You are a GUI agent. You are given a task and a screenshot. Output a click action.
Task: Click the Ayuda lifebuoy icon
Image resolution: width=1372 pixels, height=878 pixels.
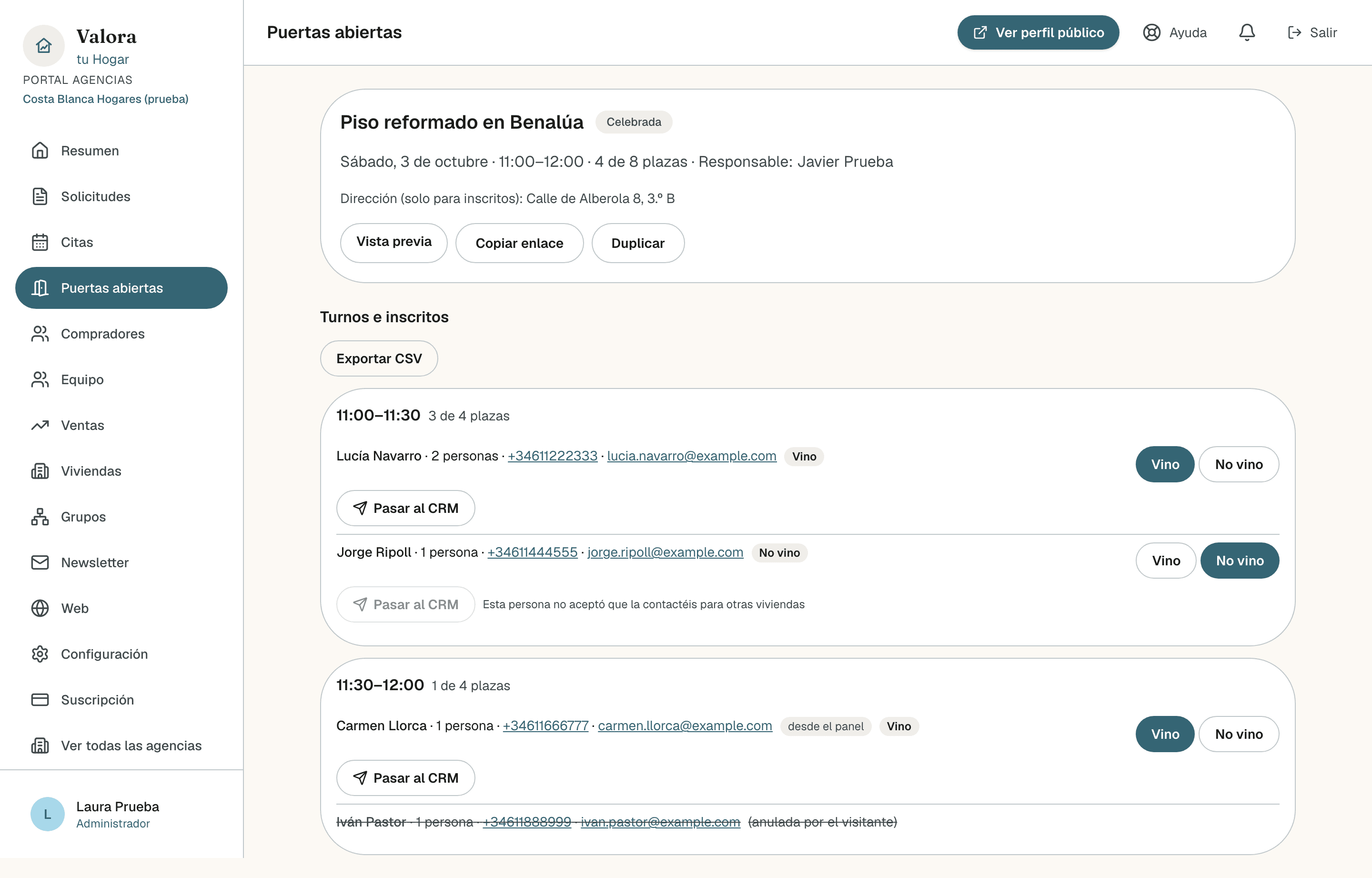tap(1151, 32)
